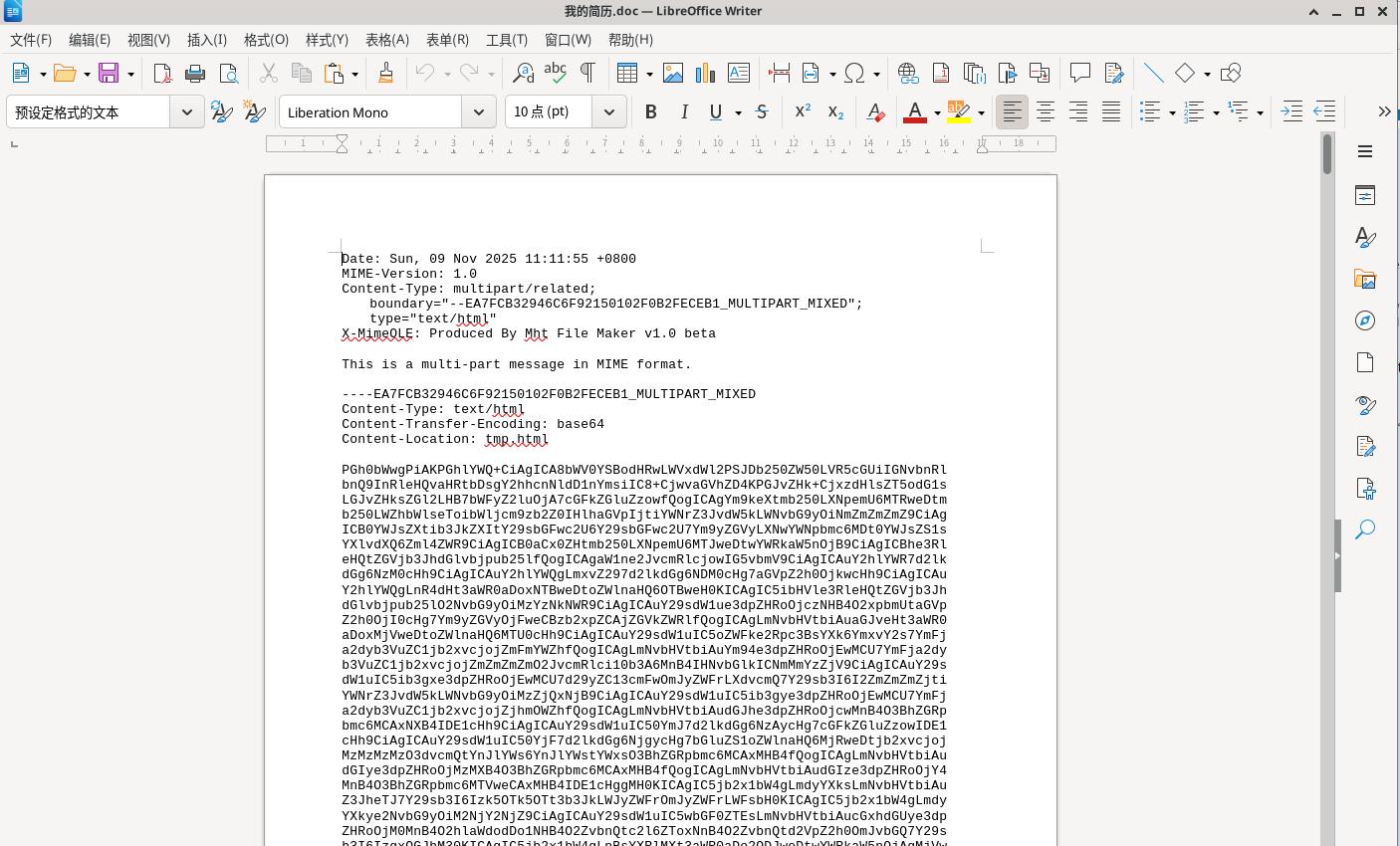Open Find and Replace tool
Screen dimensions: 1400x846
point(523,74)
